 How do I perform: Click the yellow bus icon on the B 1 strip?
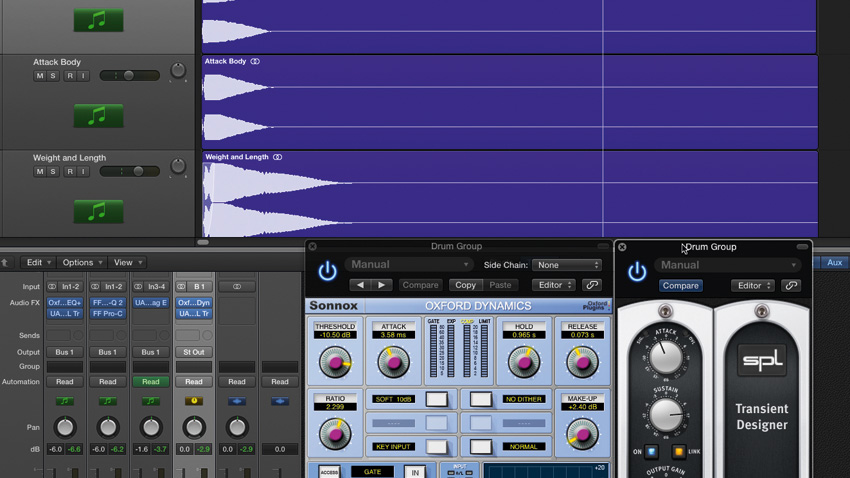[x=194, y=401]
